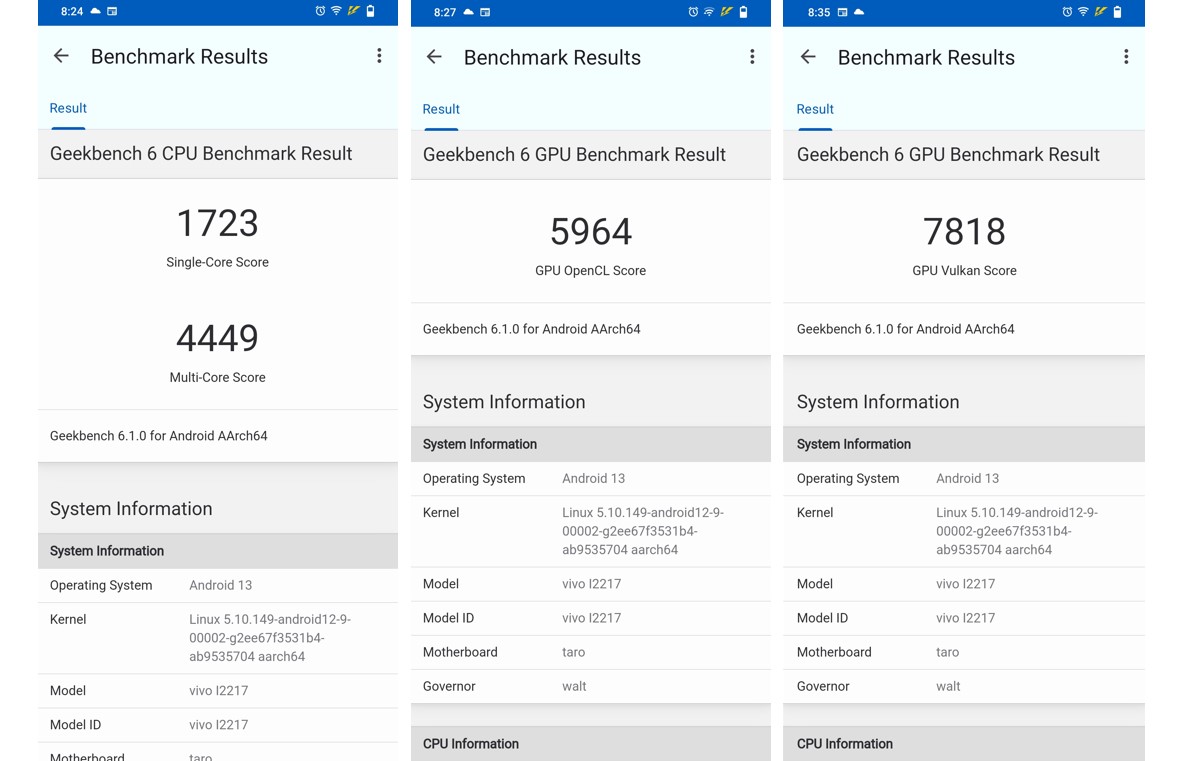
Task: Tap back arrow on Vulkan result screen
Action: pyautogui.click(x=808, y=57)
